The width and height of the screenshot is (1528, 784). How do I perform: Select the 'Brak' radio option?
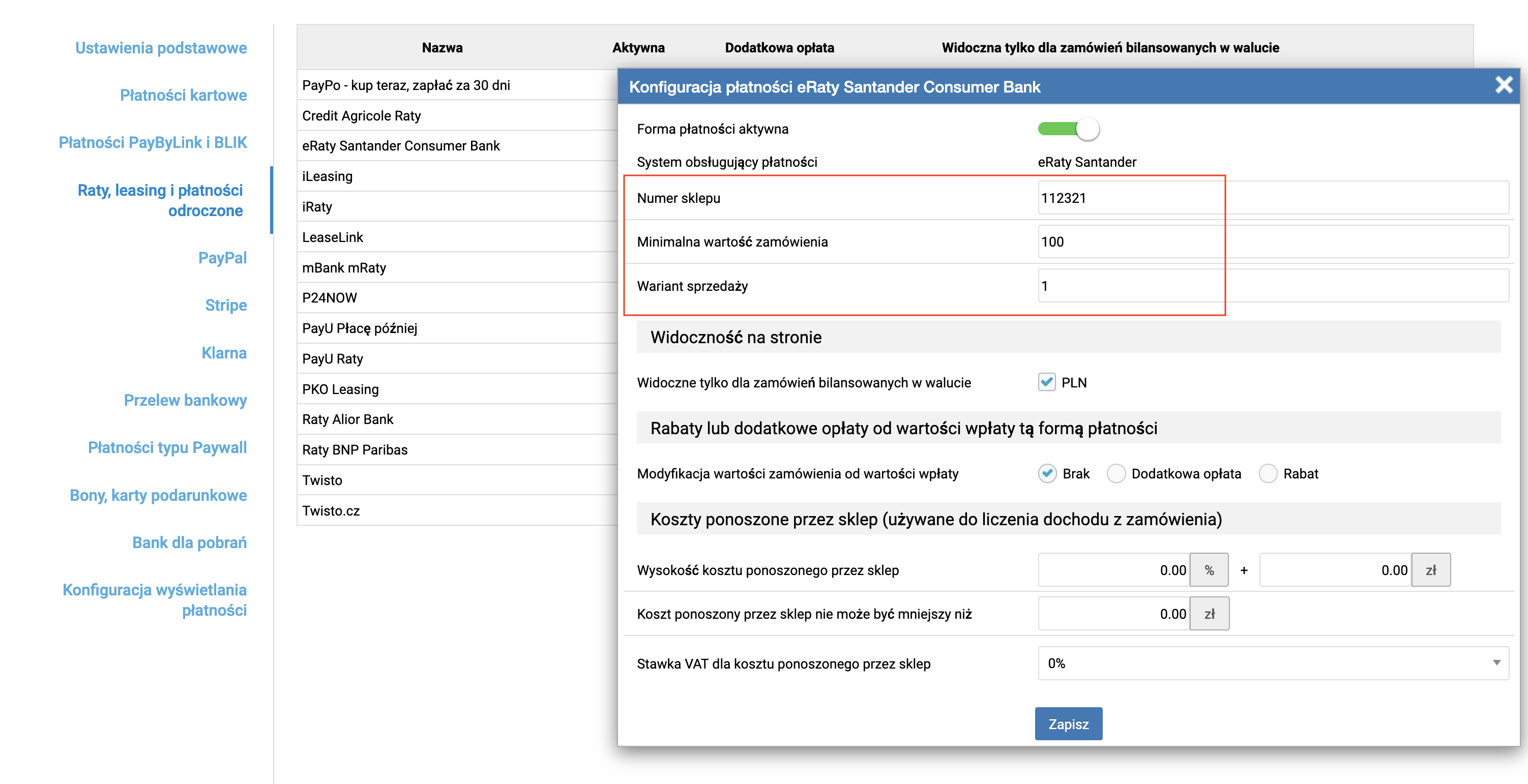[x=1047, y=473]
